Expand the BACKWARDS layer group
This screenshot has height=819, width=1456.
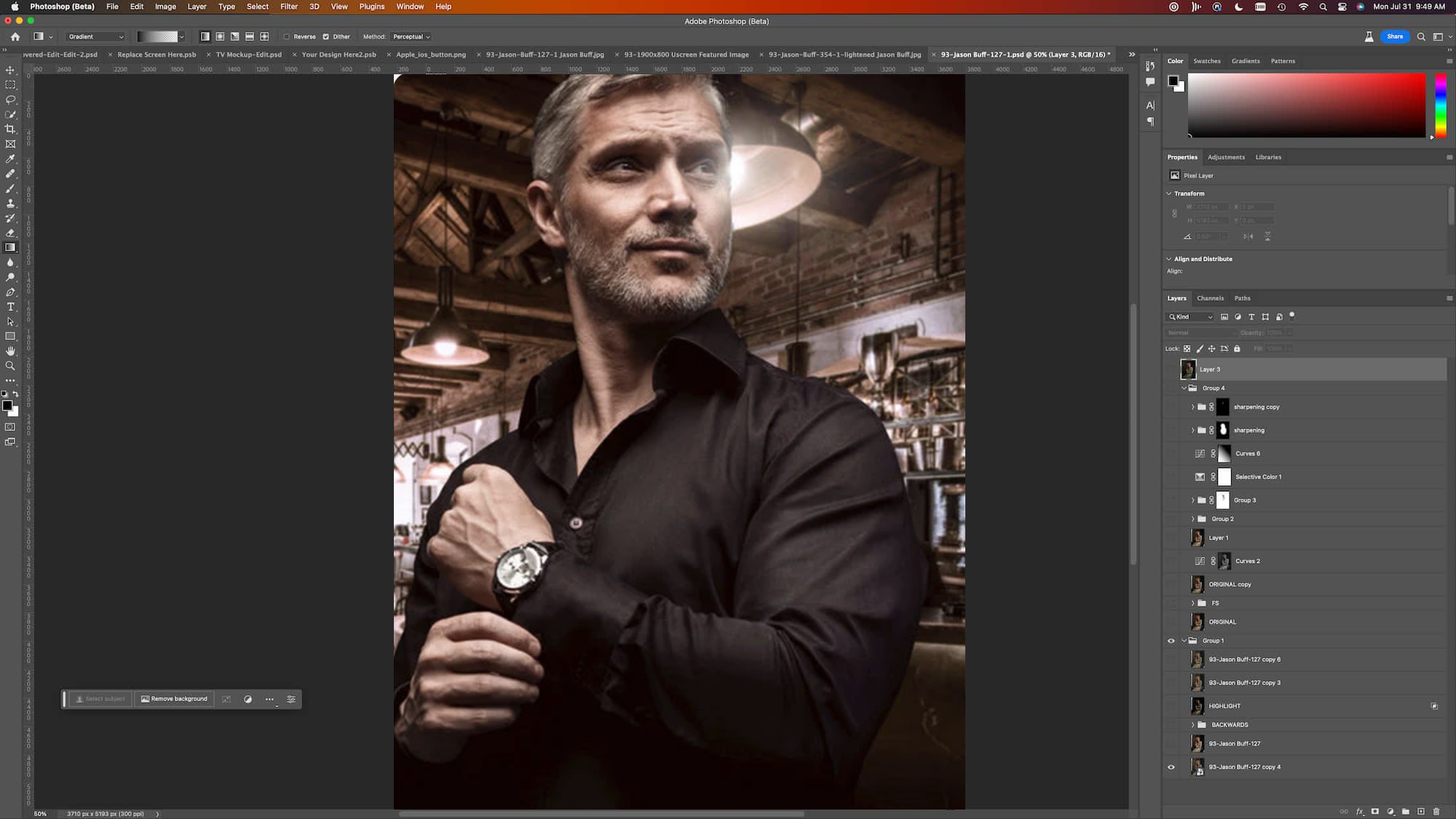[x=1192, y=725]
